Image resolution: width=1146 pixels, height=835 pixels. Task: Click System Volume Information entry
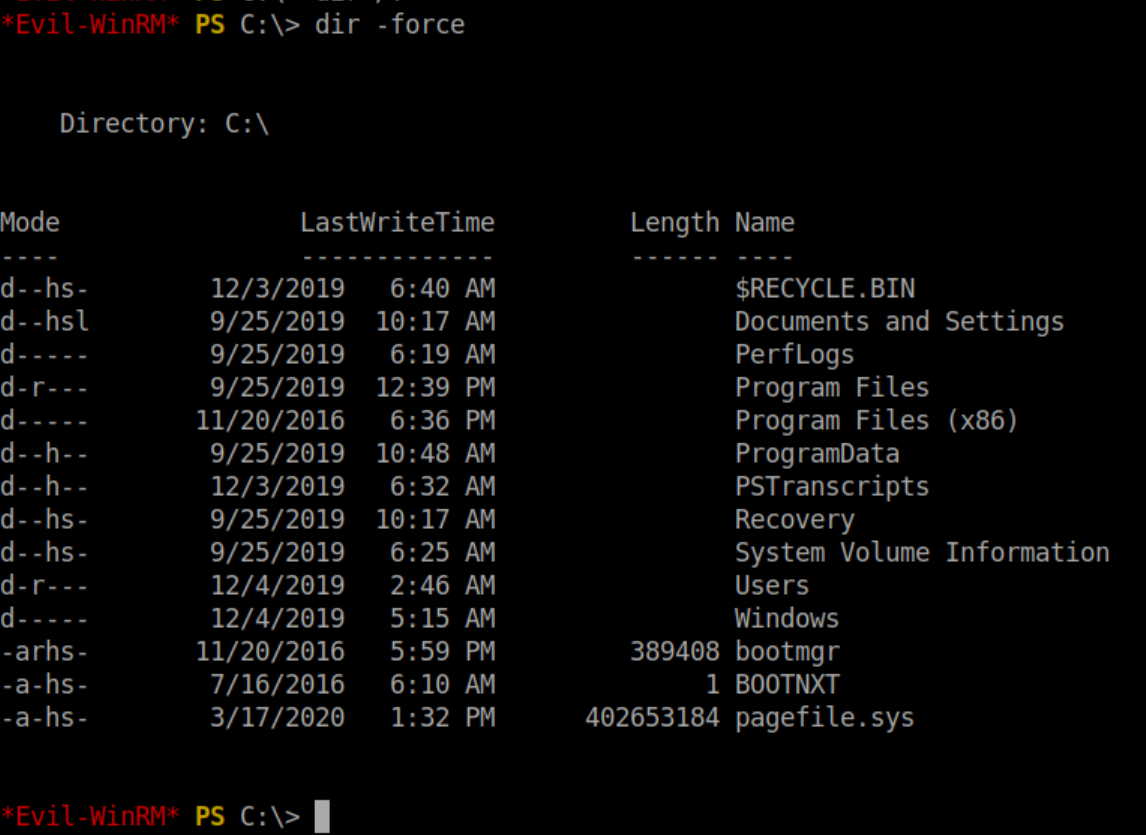922,553
